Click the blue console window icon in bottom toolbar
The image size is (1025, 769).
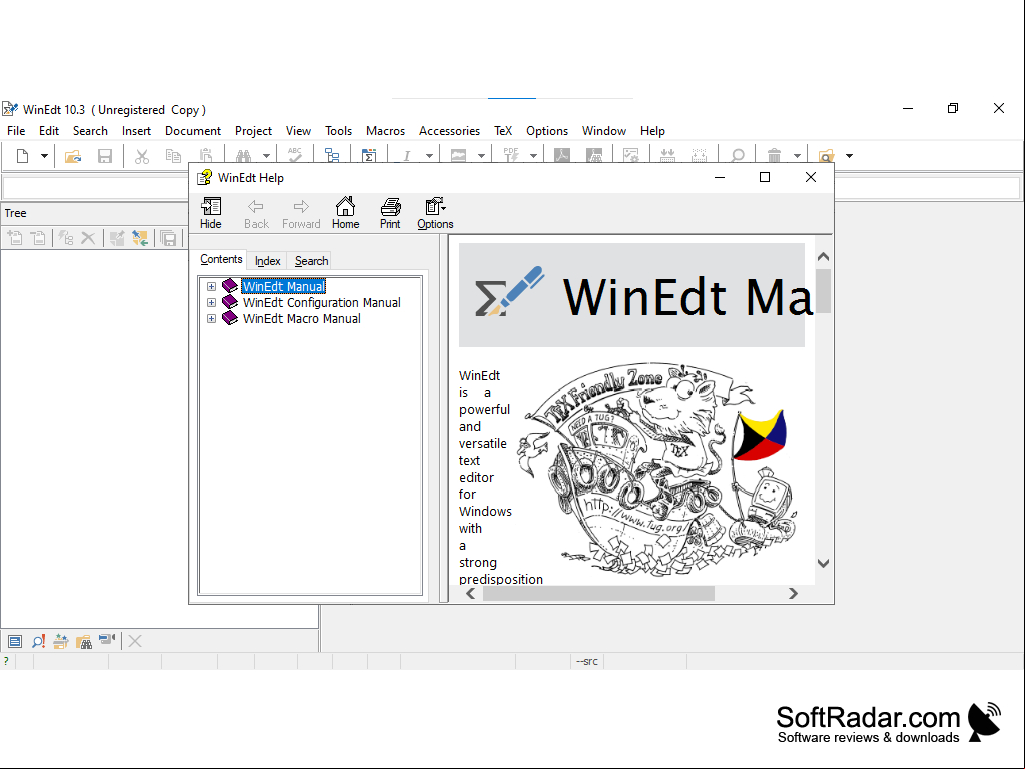15,641
